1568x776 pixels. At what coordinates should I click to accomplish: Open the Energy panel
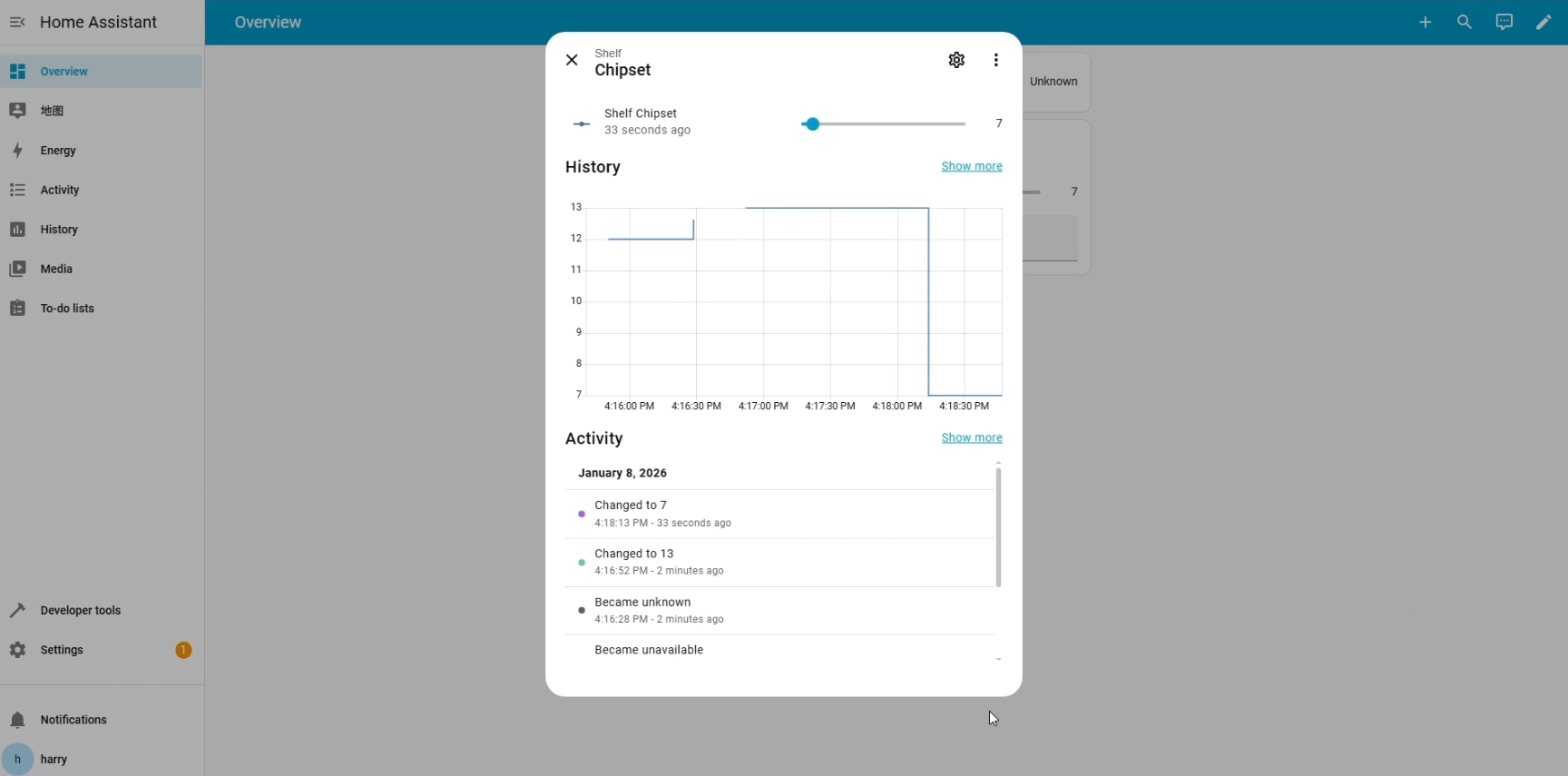pos(58,151)
